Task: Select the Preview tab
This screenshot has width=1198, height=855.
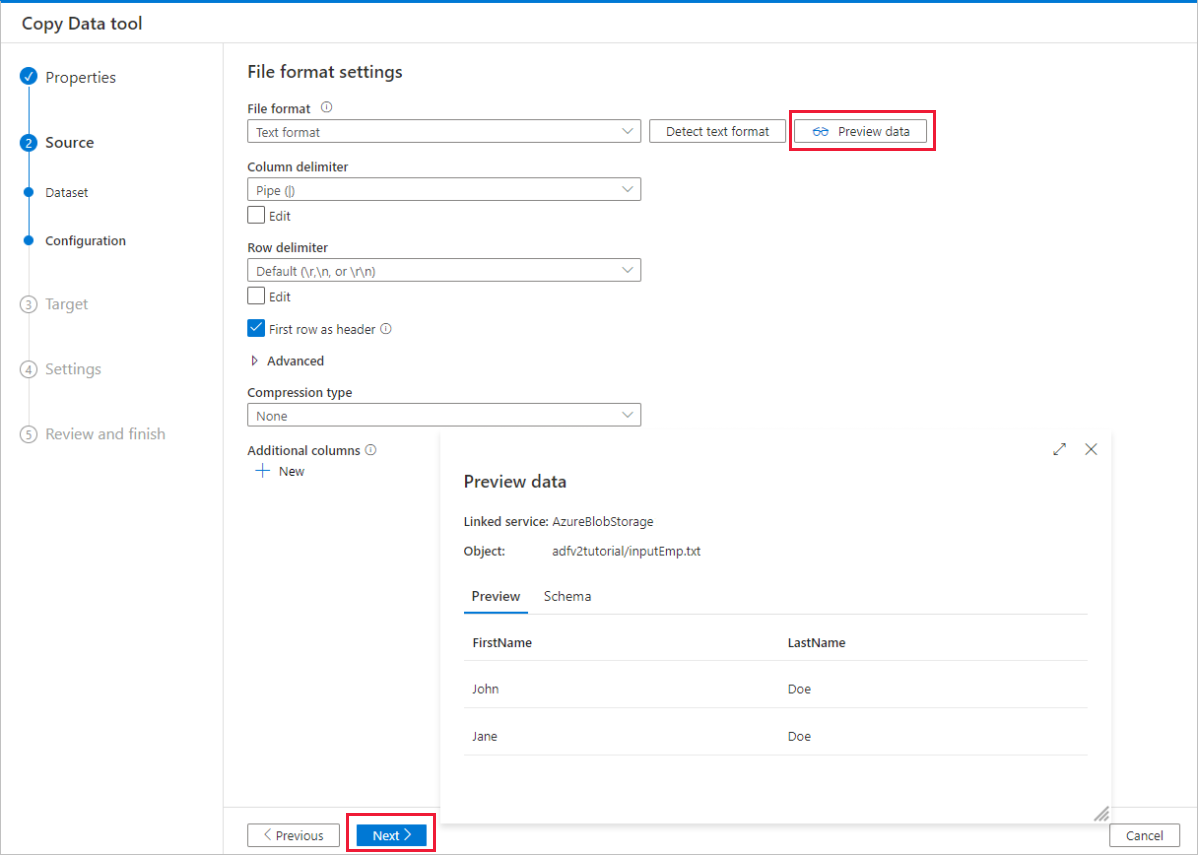Action: click(495, 596)
